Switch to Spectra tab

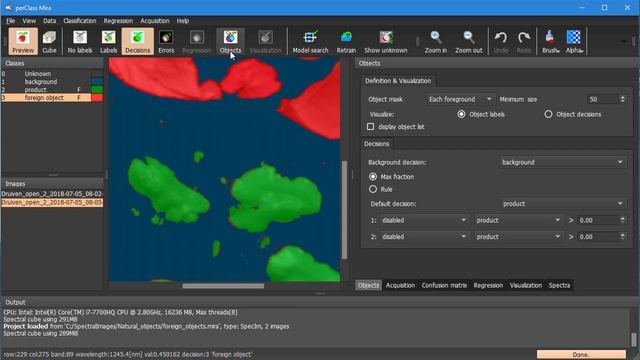click(559, 285)
